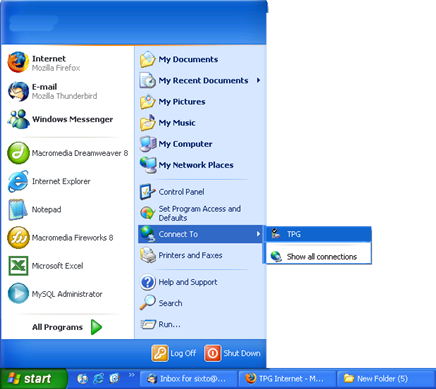436x389 pixels.
Task: Click third Quick Launch icon before chevron
Action: point(114,379)
